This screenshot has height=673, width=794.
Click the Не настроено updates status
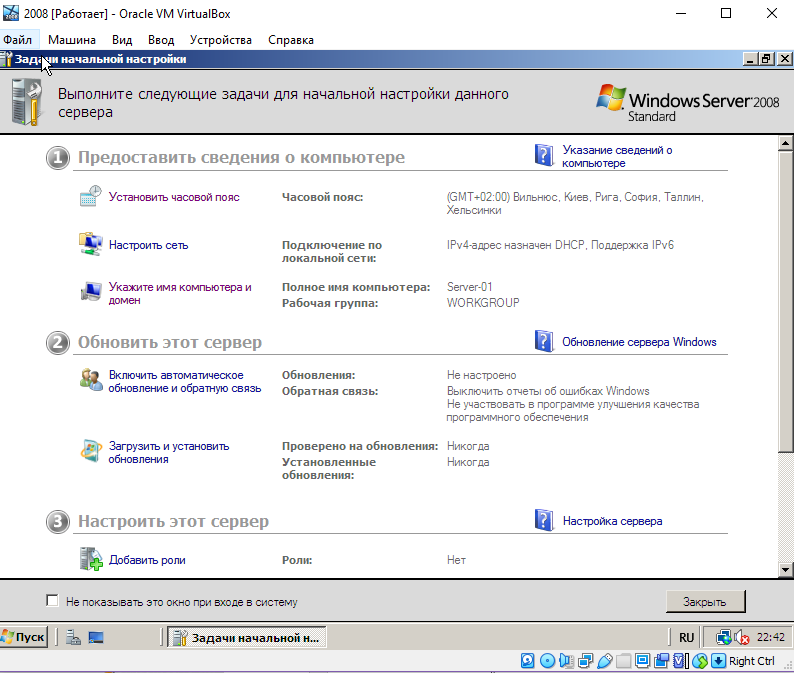click(481, 375)
